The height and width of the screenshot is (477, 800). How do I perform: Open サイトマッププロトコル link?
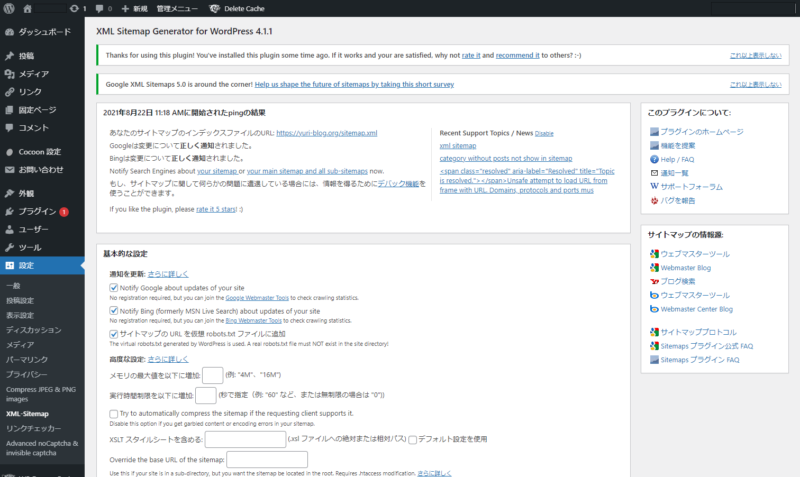[x=698, y=332]
